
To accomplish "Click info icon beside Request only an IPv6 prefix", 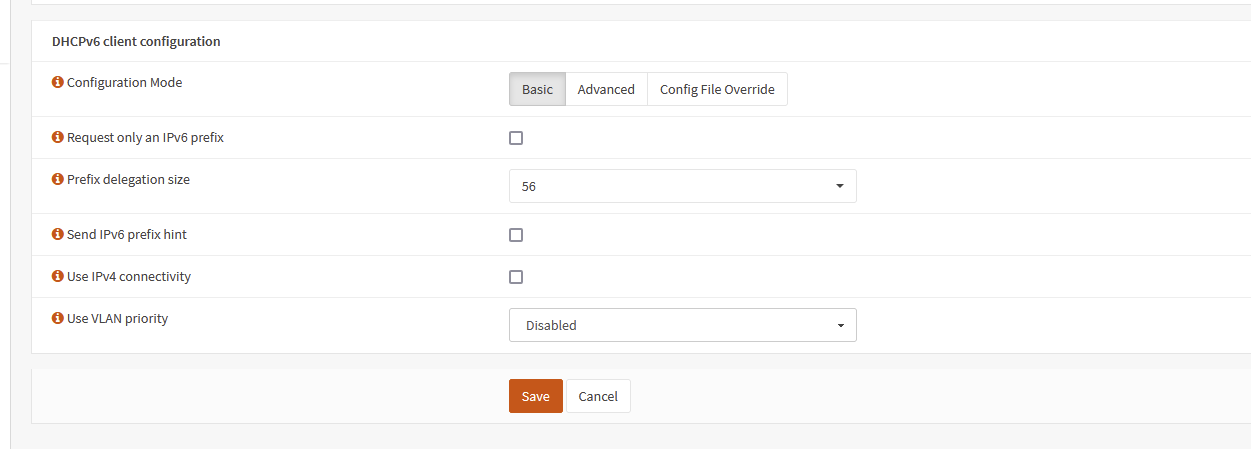I will coord(57,138).
